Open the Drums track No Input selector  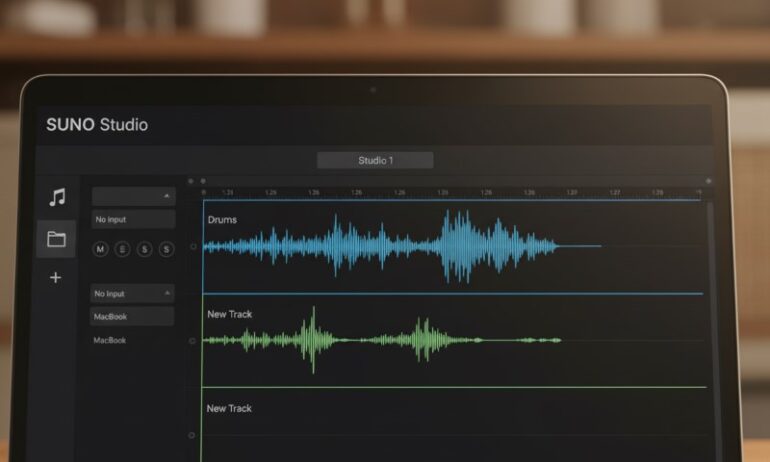click(x=133, y=219)
